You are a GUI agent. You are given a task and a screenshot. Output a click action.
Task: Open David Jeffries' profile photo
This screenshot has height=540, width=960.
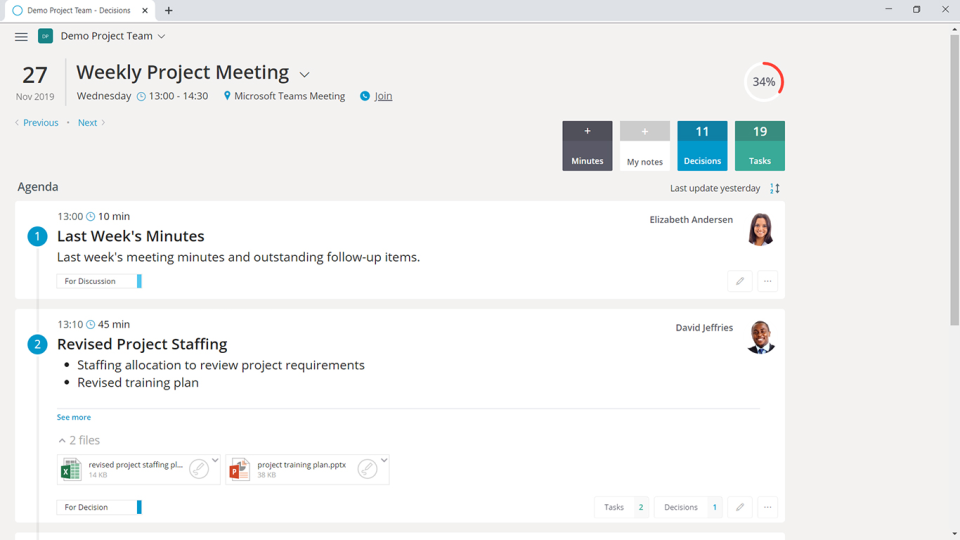[x=760, y=337]
